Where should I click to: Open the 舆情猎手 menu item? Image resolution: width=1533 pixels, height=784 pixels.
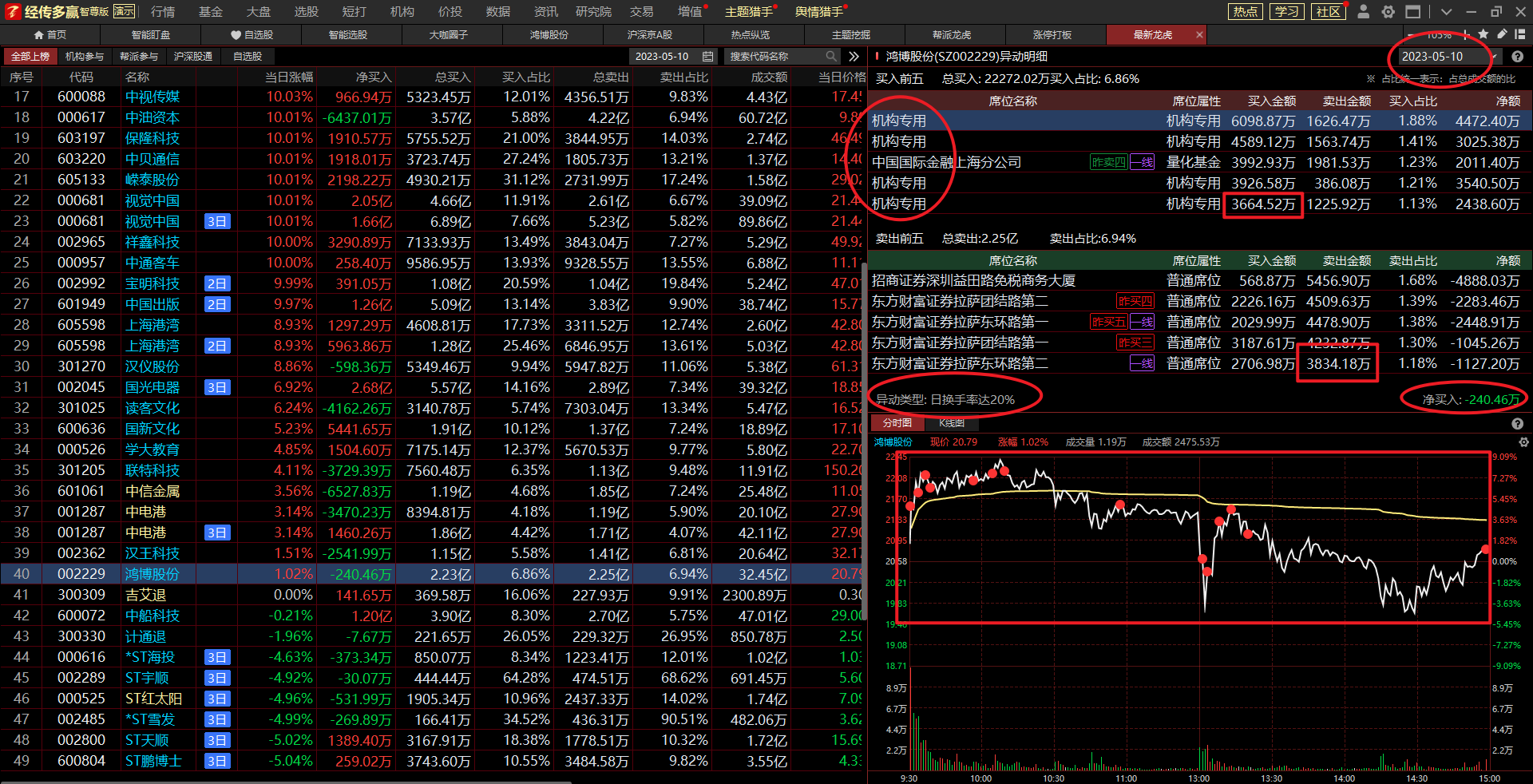tap(819, 12)
